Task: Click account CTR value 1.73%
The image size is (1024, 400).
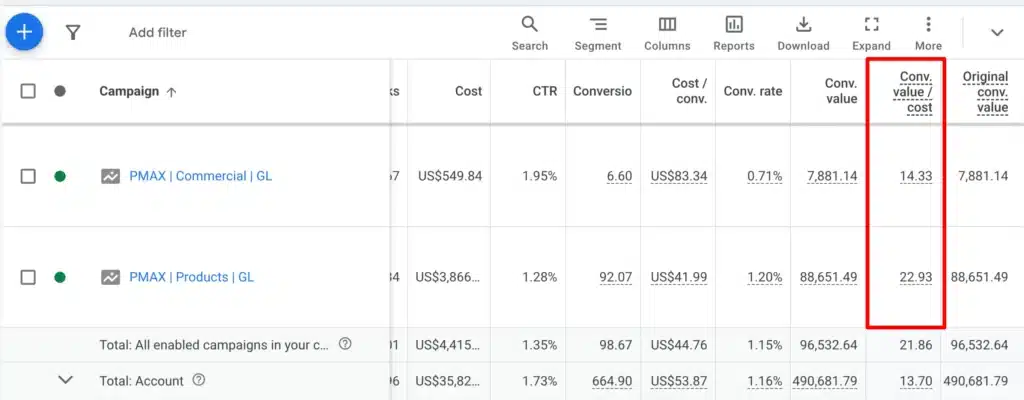Action: pos(539,380)
